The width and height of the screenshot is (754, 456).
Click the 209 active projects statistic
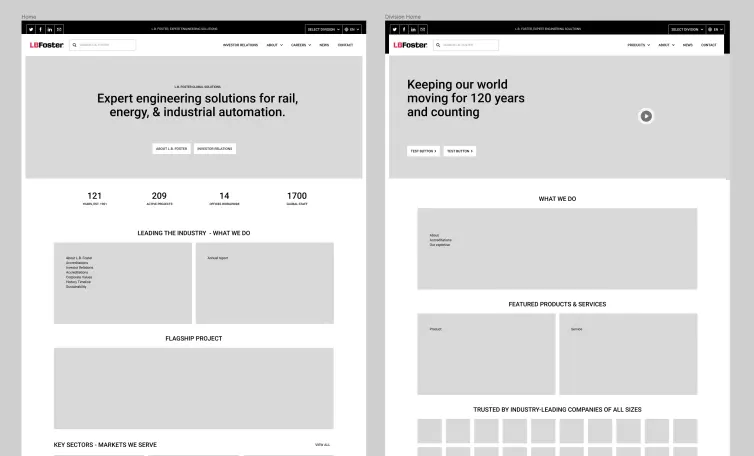159,198
